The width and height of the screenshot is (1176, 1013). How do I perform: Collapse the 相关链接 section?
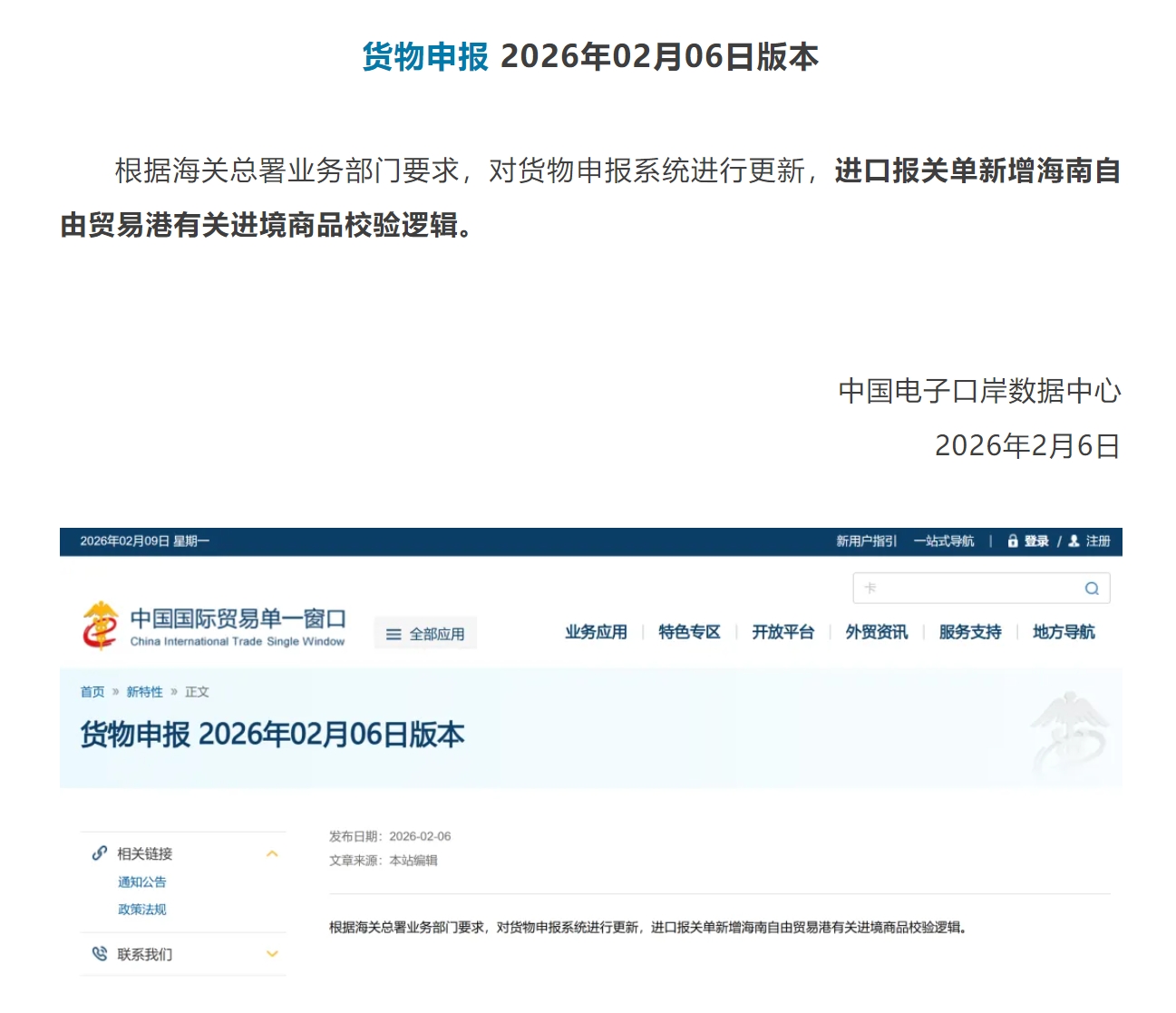(270, 853)
